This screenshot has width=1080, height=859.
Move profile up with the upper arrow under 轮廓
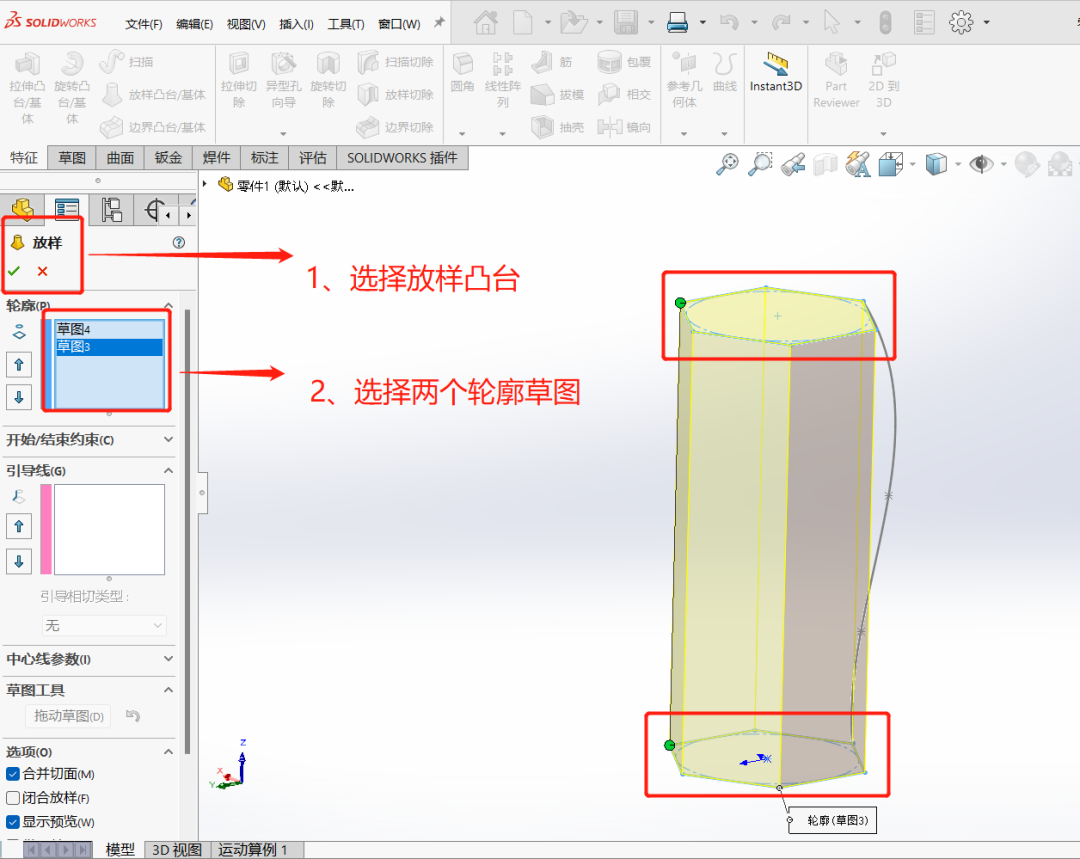click(x=19, y=365)
